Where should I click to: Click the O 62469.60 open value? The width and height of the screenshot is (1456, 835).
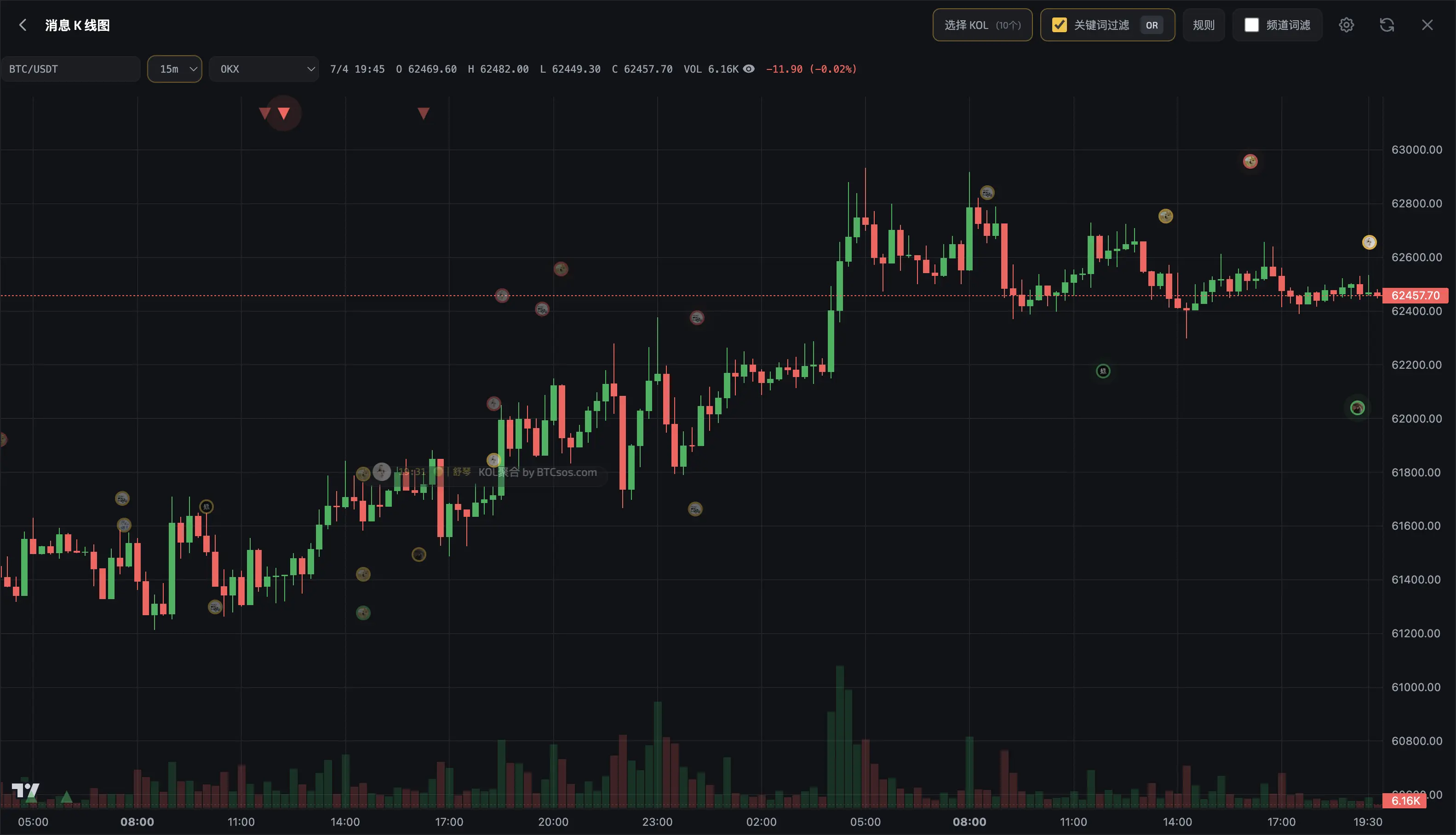click(x=426, y=69)
